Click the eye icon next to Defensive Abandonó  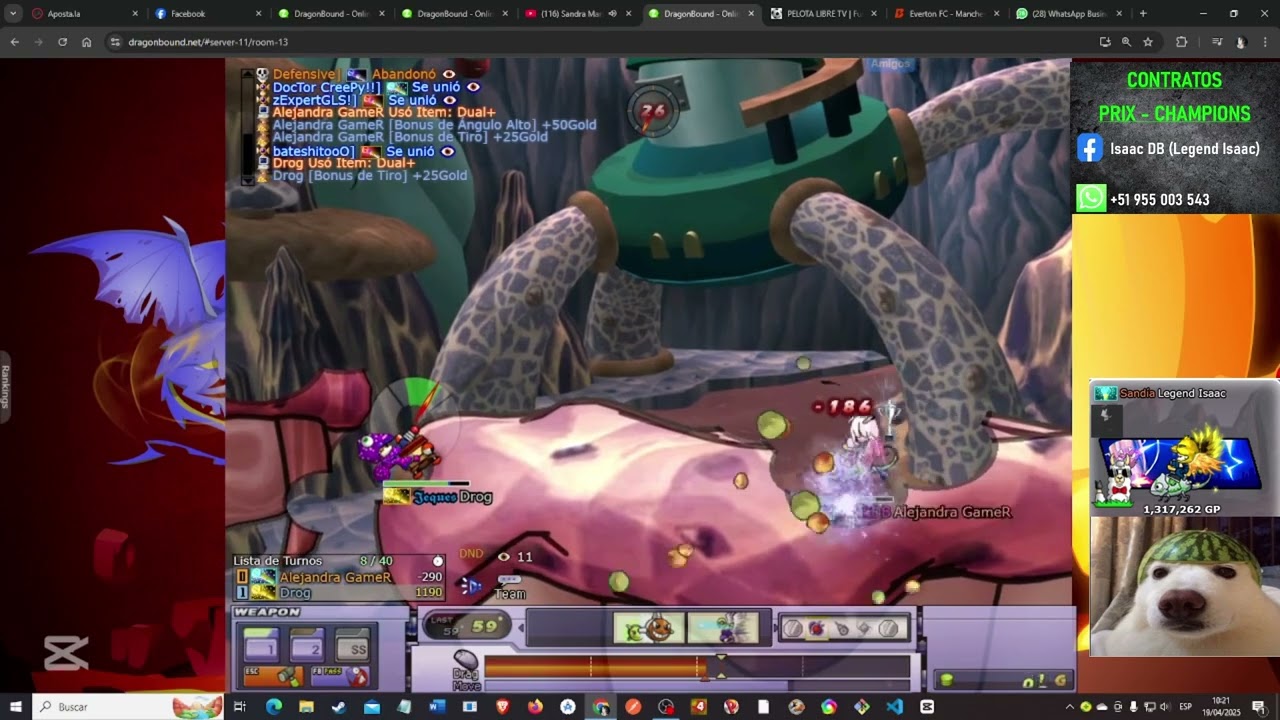(449, 74)
